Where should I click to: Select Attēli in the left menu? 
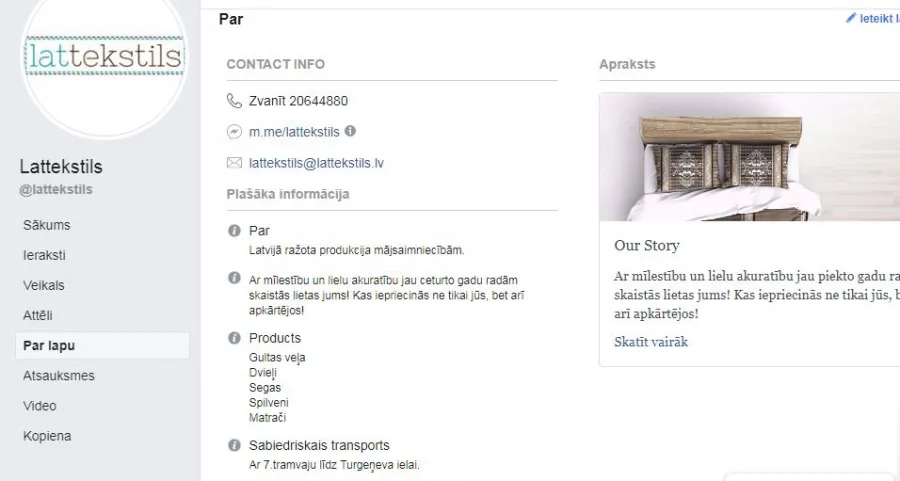click(x=38, y=316)
